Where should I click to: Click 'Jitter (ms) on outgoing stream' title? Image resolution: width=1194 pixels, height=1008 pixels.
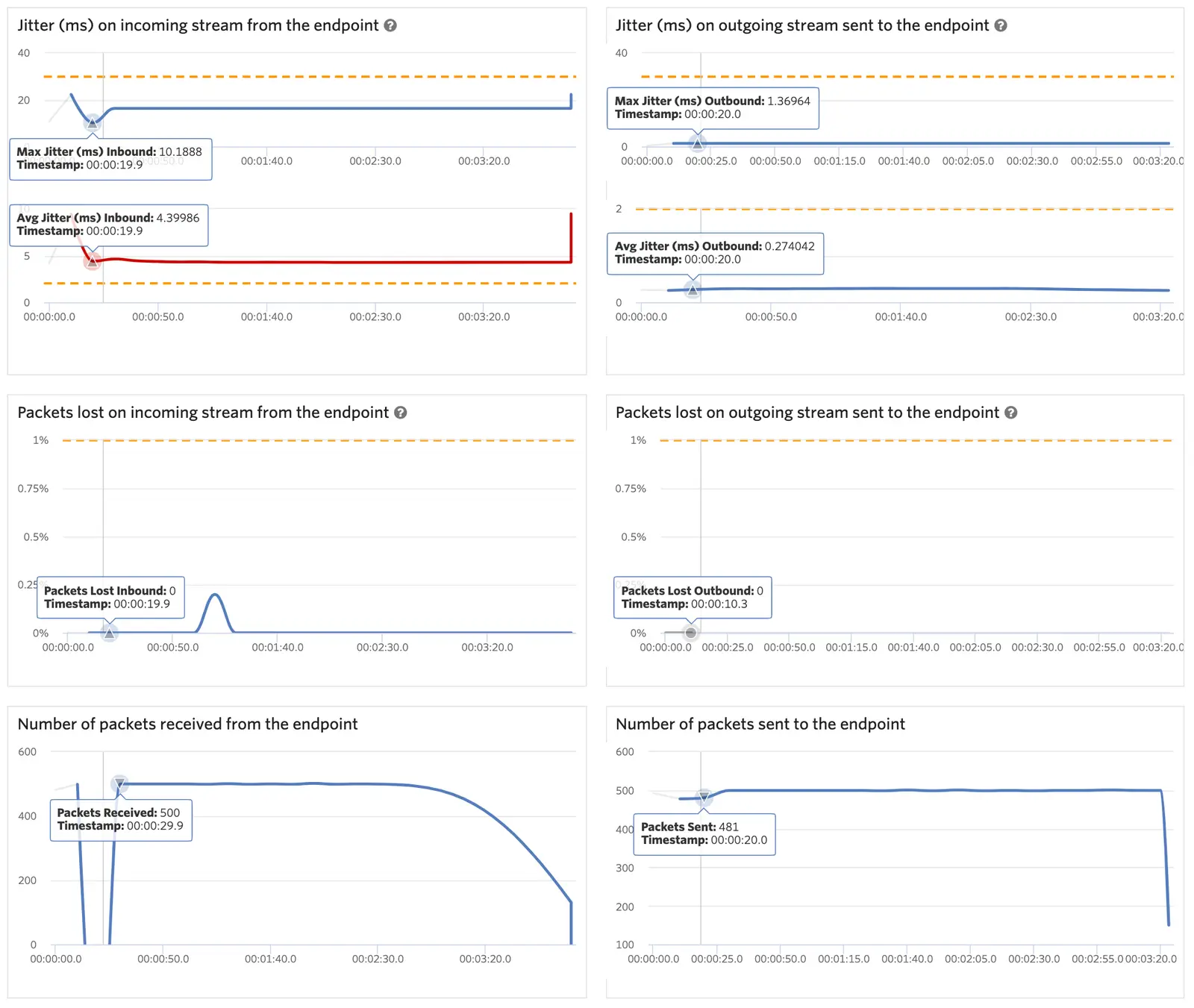[x=802, y=25]
